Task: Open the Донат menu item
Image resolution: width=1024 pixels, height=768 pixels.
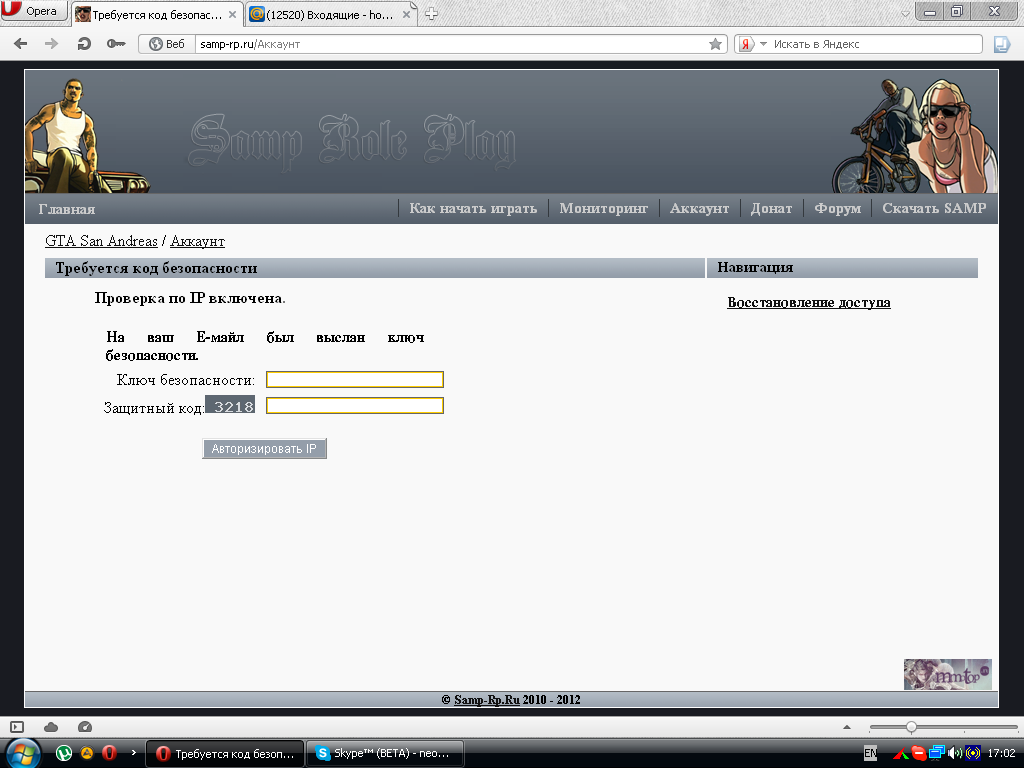Action: pos(771,208)
